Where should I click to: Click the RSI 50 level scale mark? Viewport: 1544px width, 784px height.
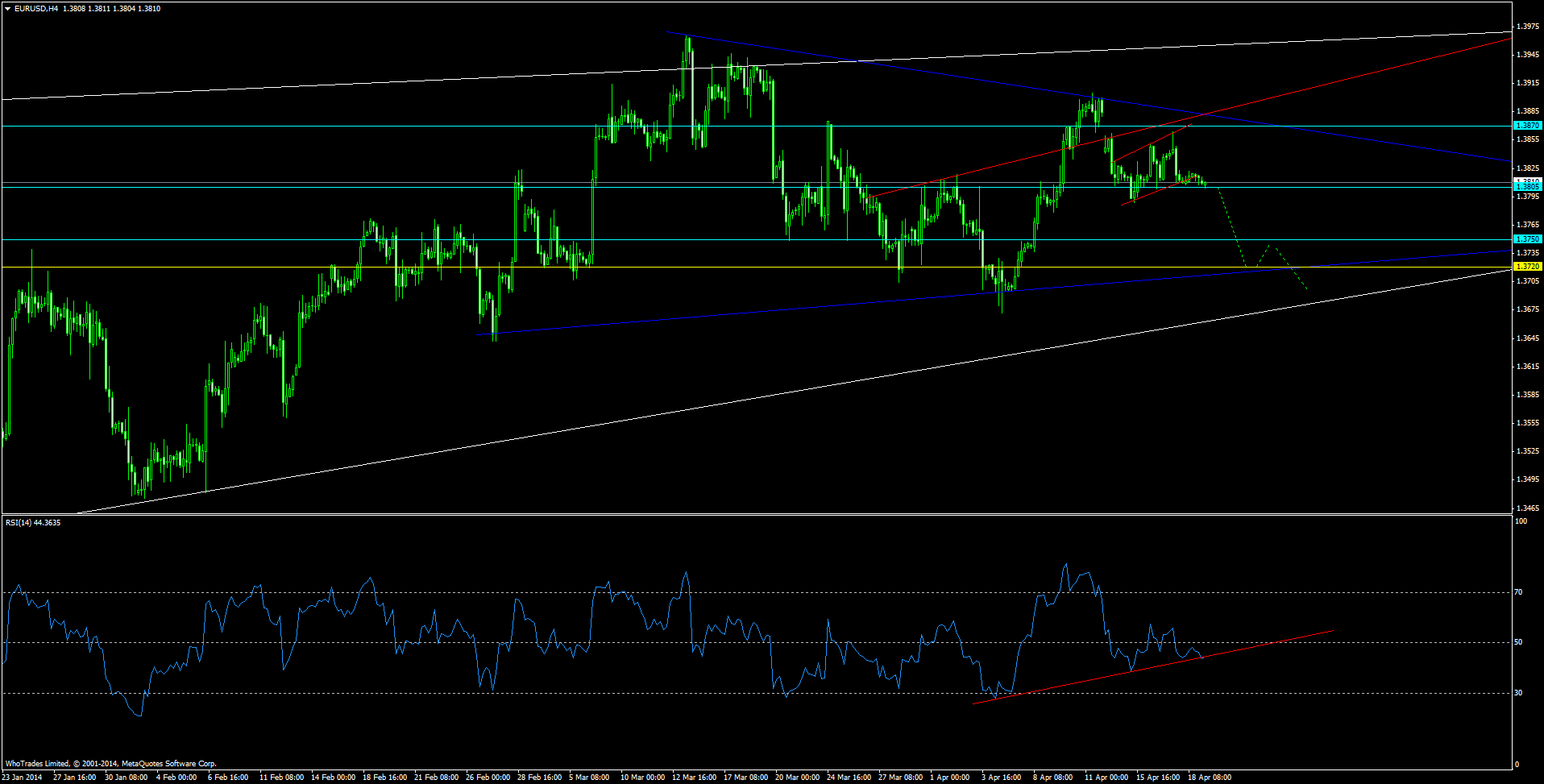coord(1519,642)
